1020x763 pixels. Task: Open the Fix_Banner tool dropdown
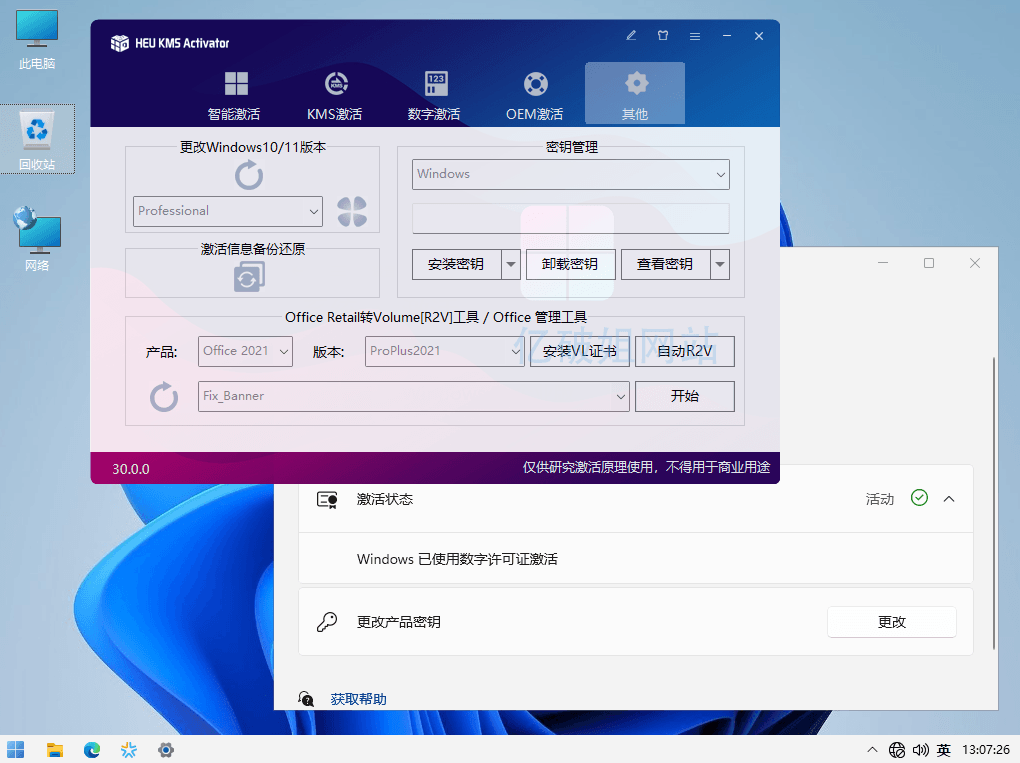click(414, 396)
